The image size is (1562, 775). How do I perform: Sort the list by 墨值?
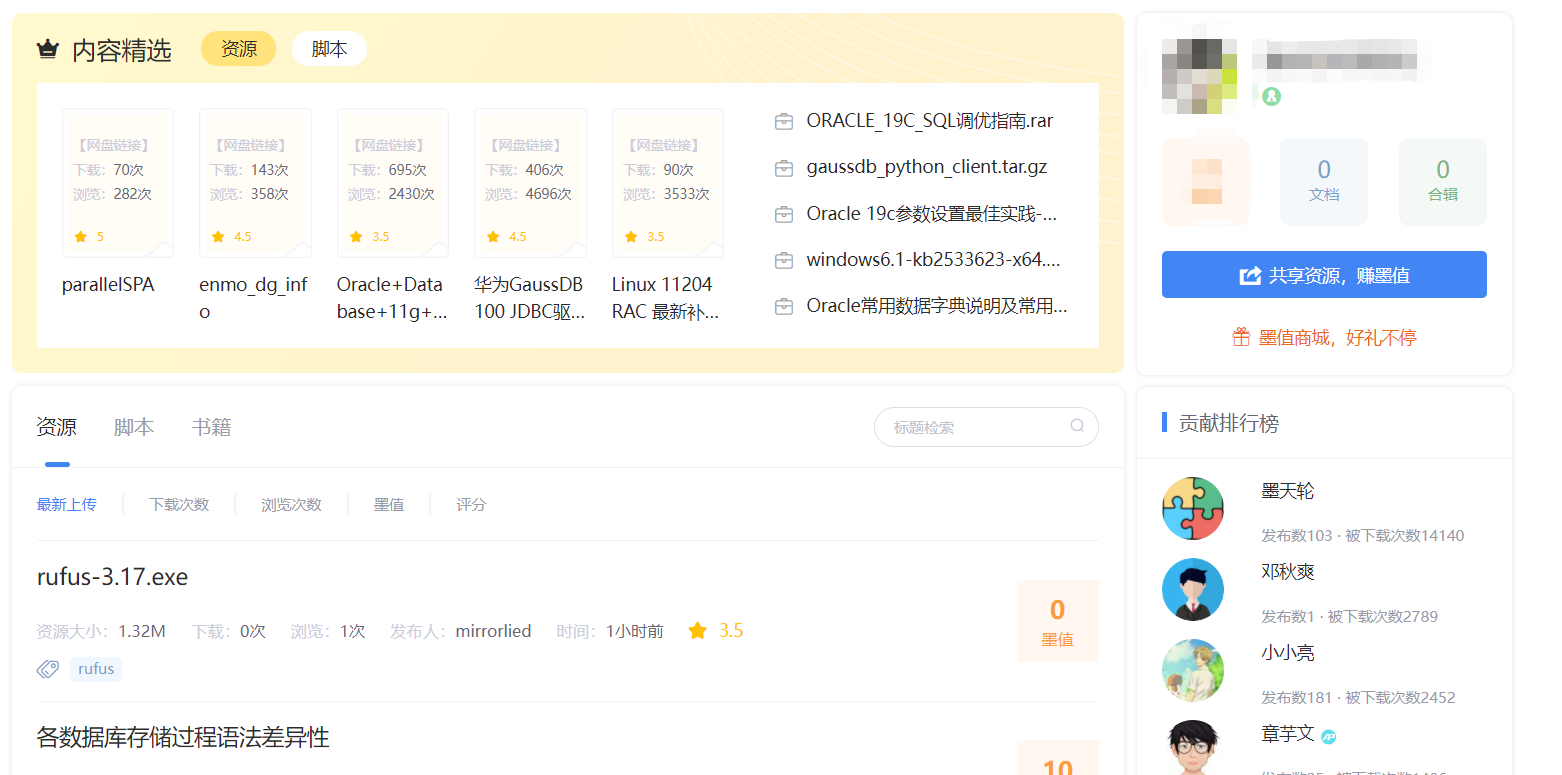(x=389, y=505)
